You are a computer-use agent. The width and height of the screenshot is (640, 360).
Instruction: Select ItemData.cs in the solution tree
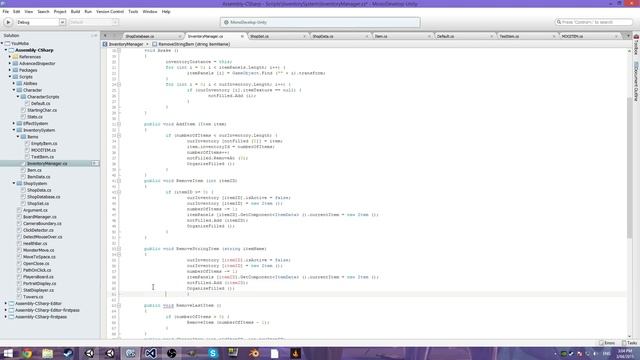[39, 177]
